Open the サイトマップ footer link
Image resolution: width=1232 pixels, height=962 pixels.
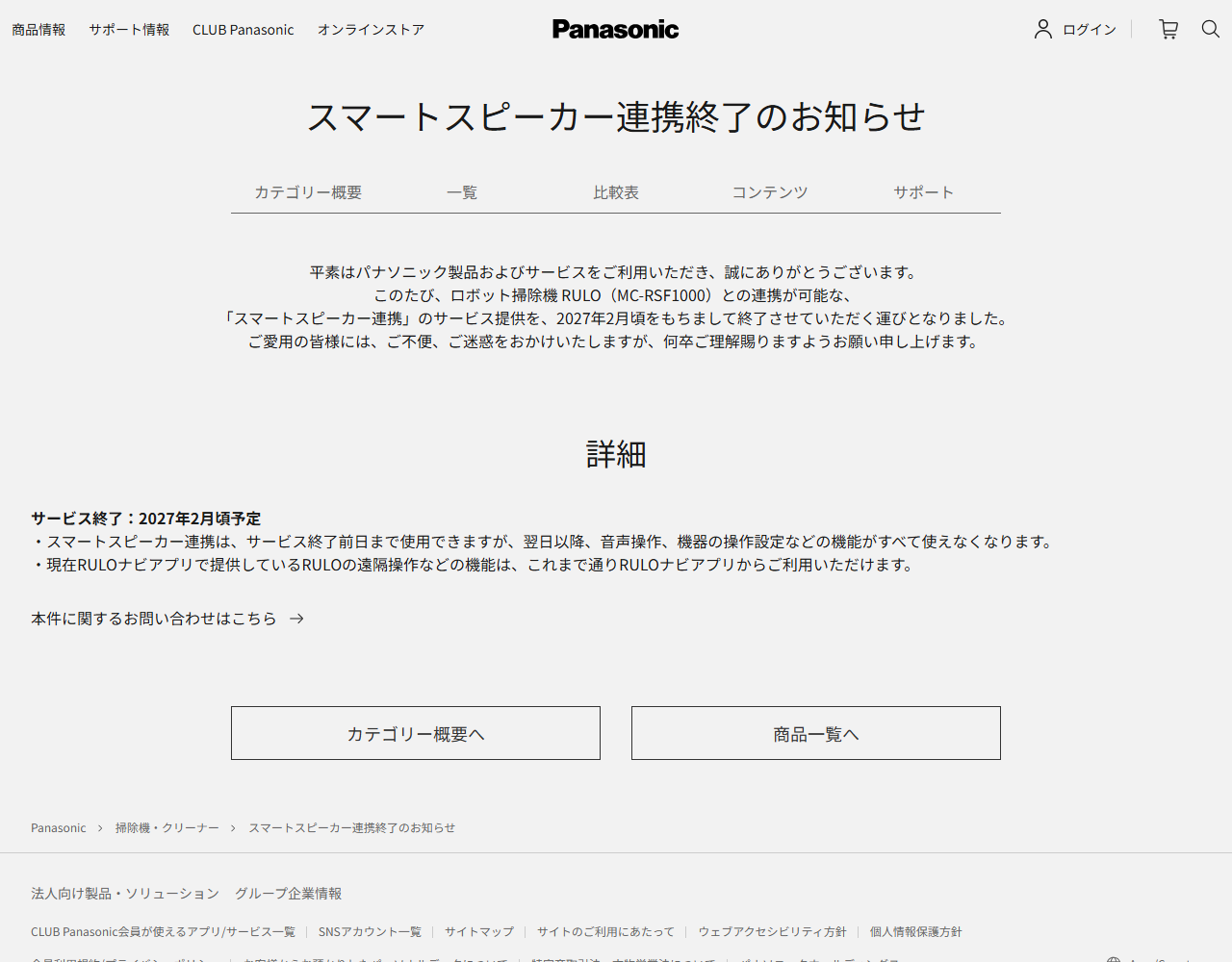tap(479, 932)
